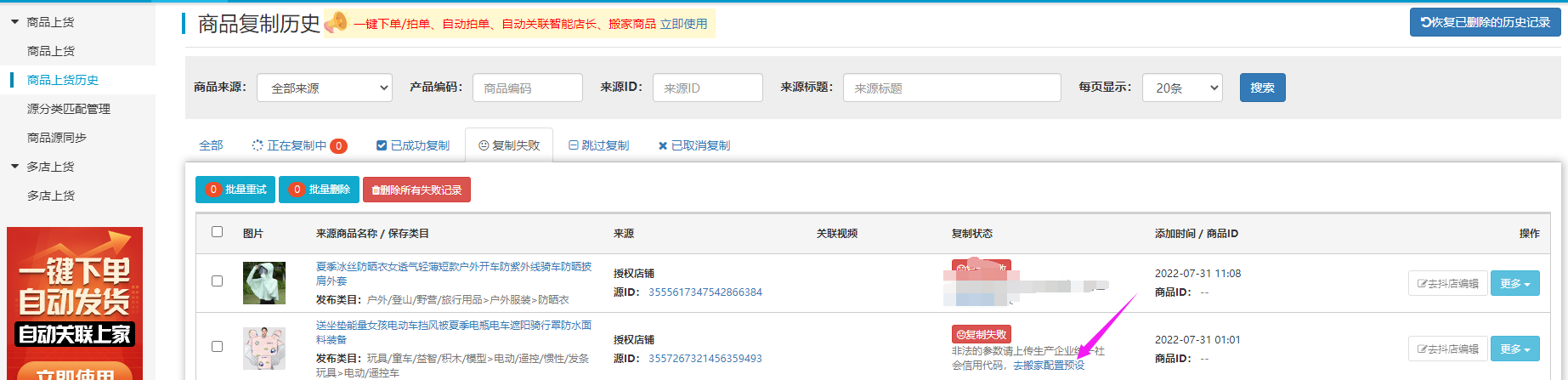Open the 已取消复制 tab
Screen dimensions: 1568x380
point(693,145)
